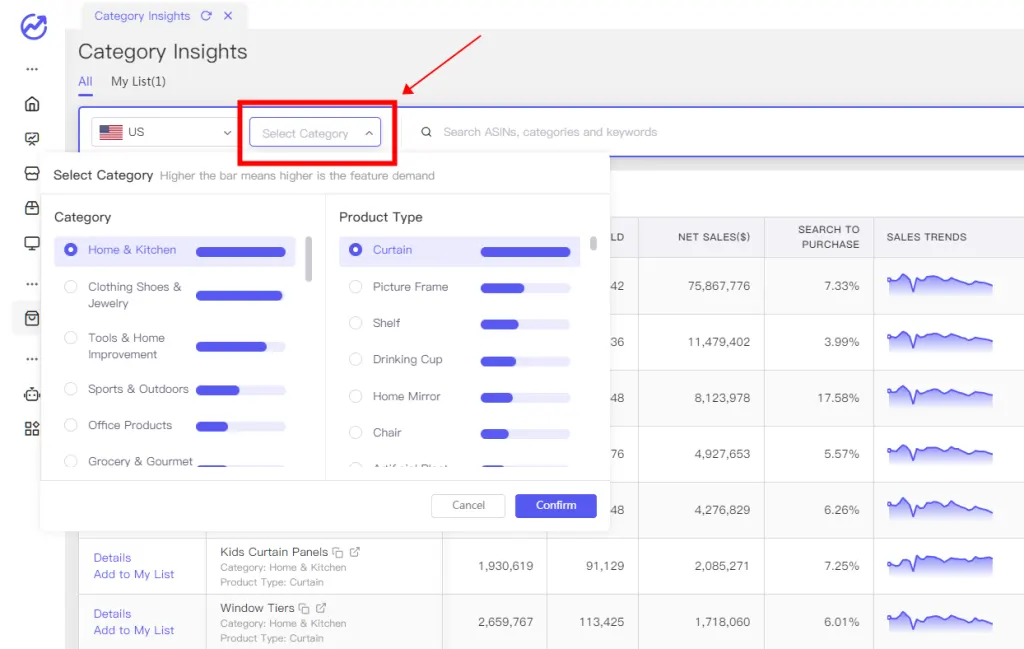Open the home icon in sidebar
Viewport: 1024px width, 649px height.
tap(32, 104)
